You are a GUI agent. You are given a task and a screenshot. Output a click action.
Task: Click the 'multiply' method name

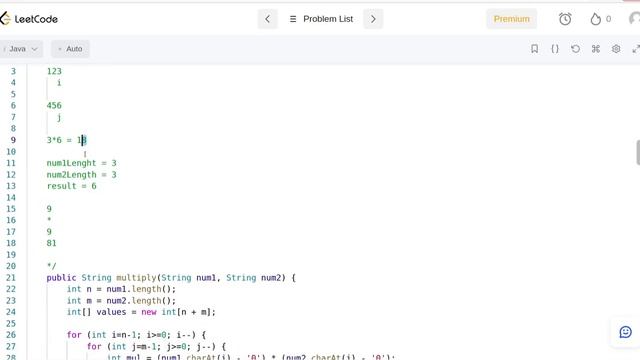point(136,278)
